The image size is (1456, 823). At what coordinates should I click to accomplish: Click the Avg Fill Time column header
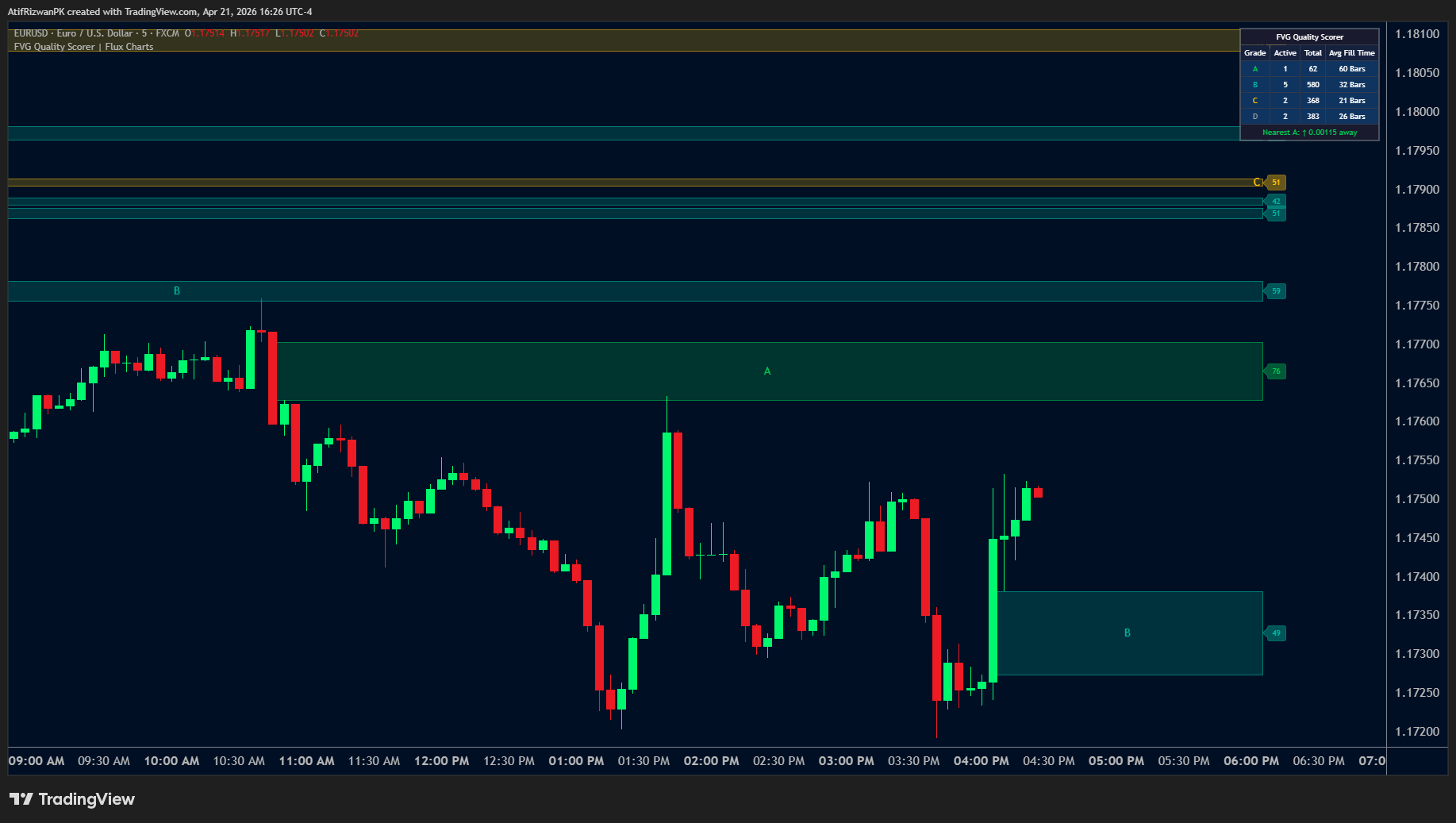(1352, 53)
